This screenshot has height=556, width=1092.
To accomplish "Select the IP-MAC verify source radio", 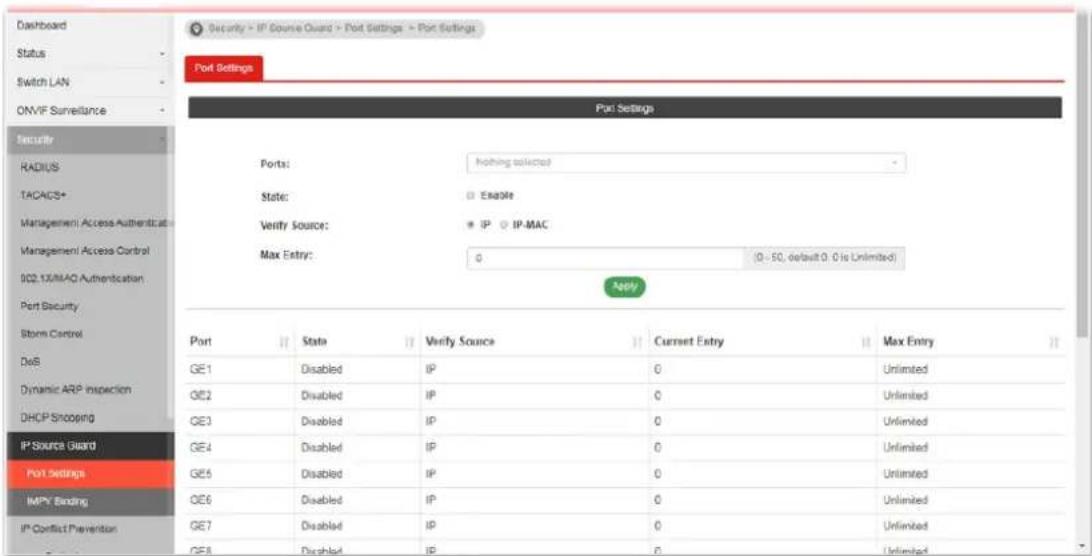I will 503,225.
